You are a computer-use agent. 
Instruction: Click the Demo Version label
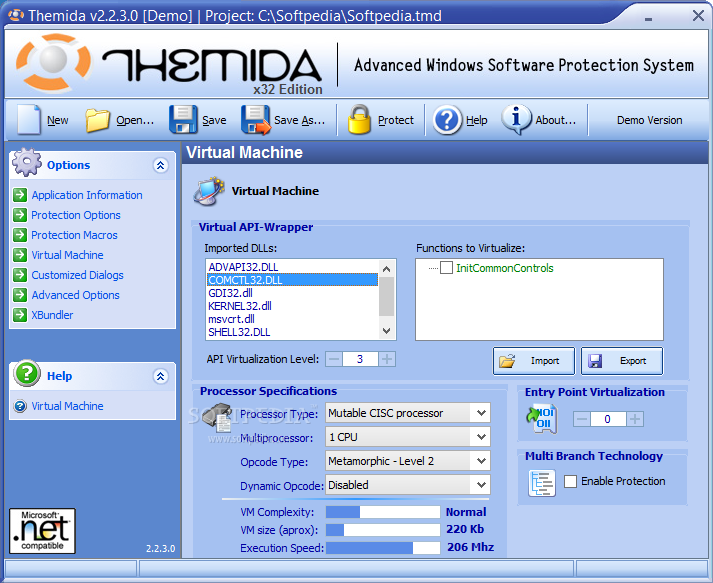[649, 120]
